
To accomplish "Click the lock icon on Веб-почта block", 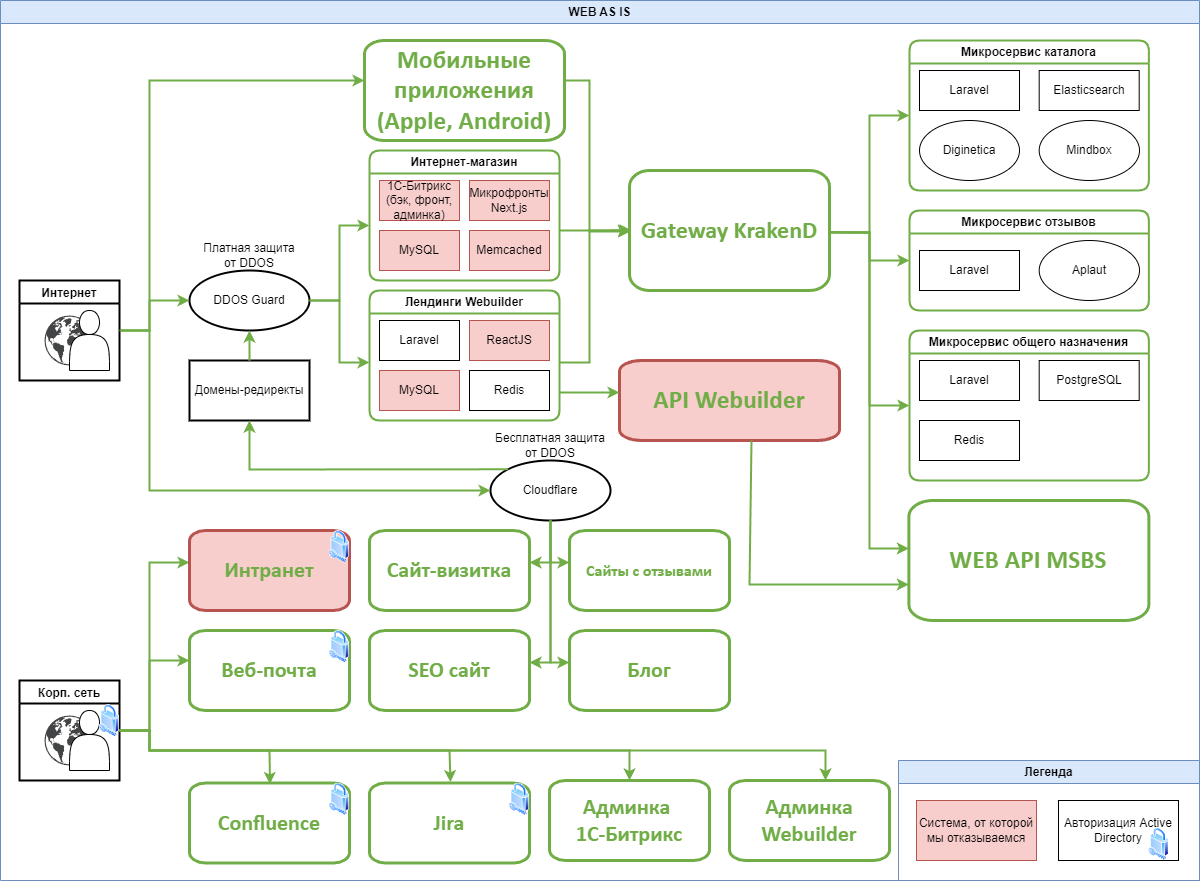I will coord(339,645).
